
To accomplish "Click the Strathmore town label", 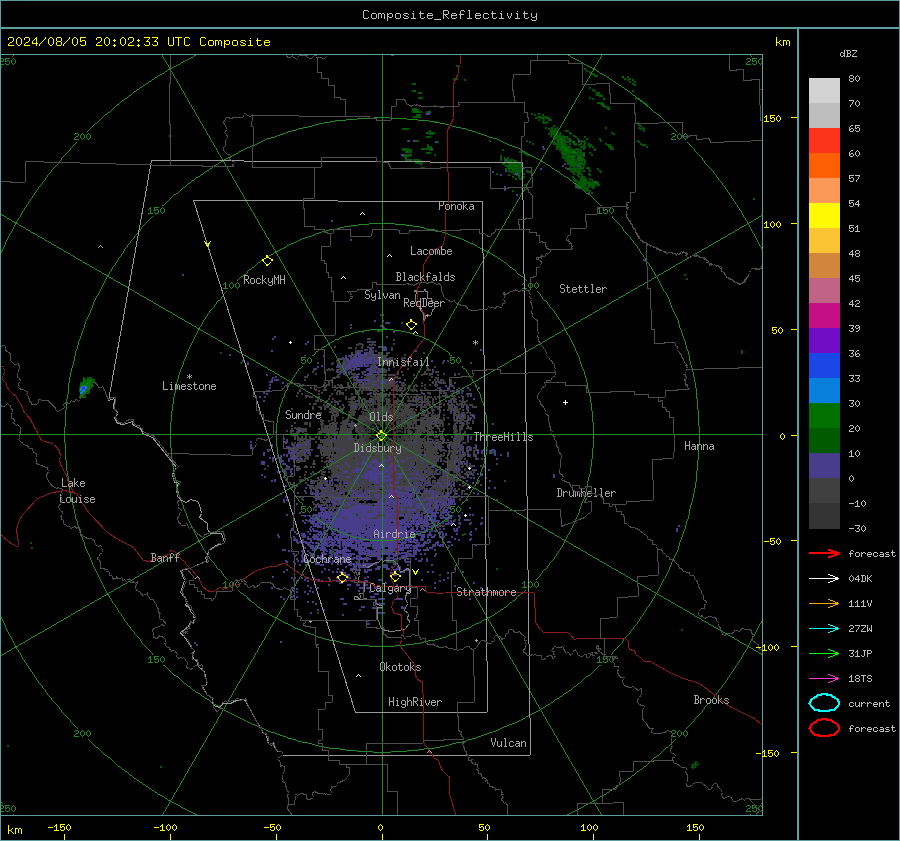I will pyautogui.click(x=486, y=592).
